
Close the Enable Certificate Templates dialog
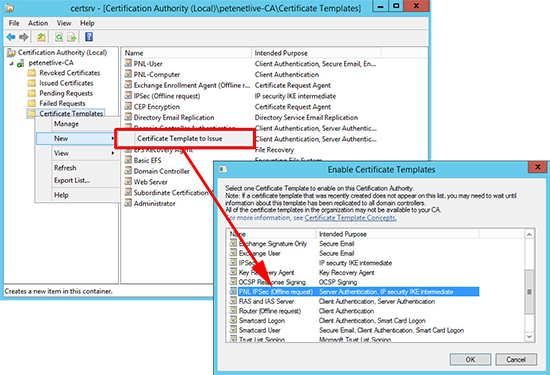(537, 167)
